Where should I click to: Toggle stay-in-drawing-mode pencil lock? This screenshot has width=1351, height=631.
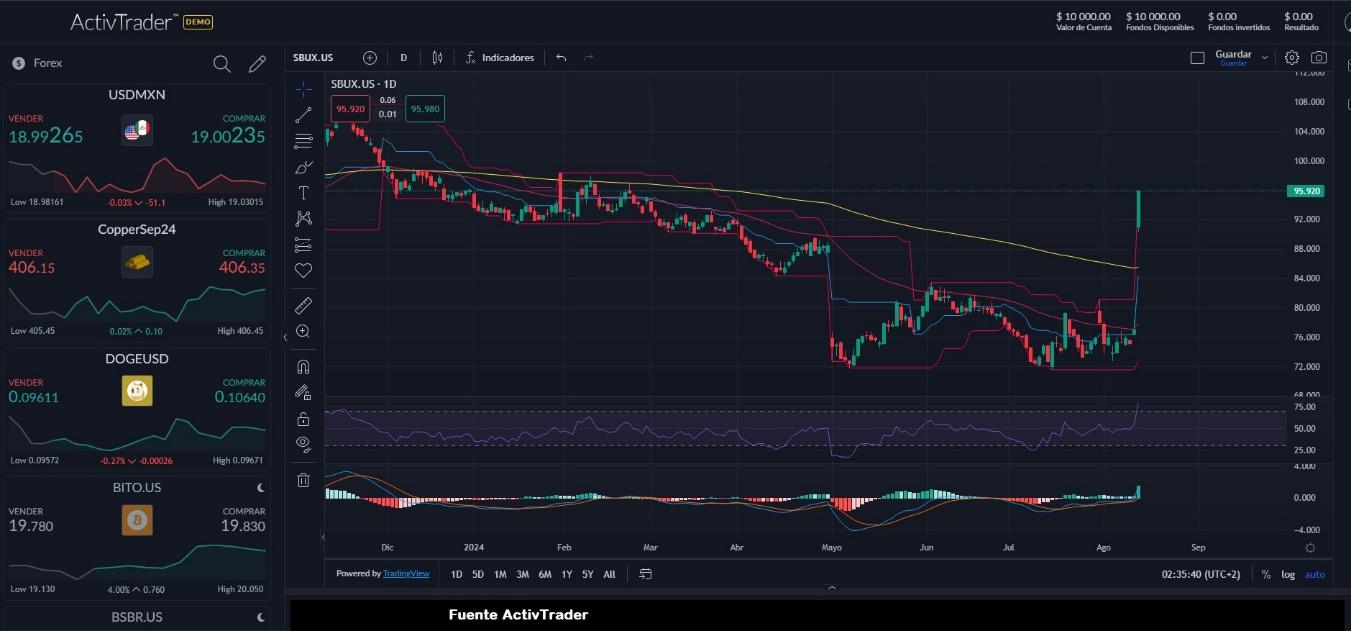pos(304,393)
